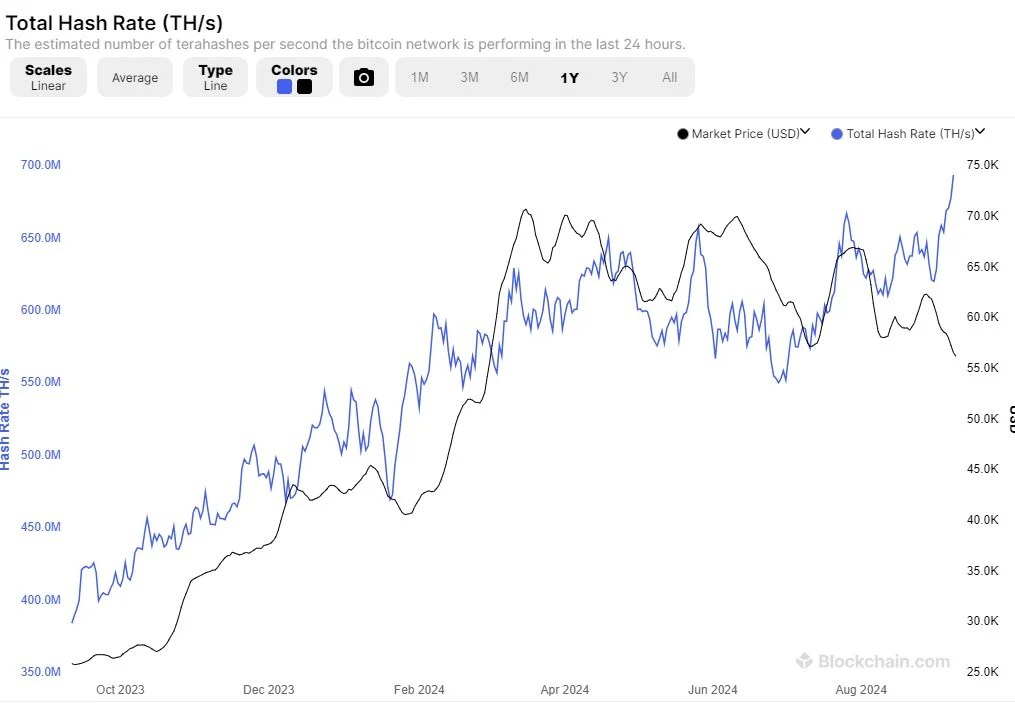The width and height of the screenshot is (1015, 711).
Task: Expand the Total Hash Rate (TH/s) chevron
Action: tap(980, 131)
